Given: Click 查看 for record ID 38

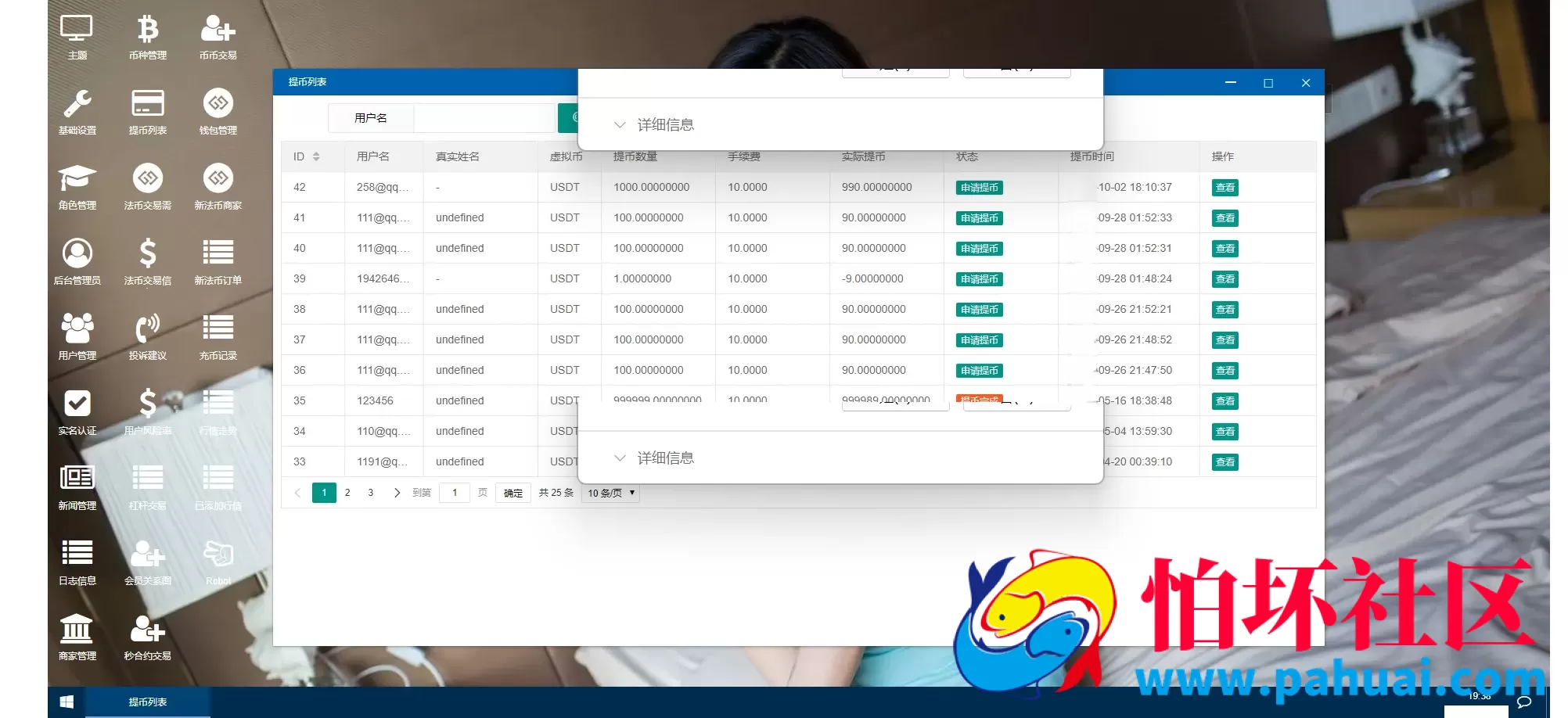Looking at the screenshot, I should click(x=1225, y=310).
